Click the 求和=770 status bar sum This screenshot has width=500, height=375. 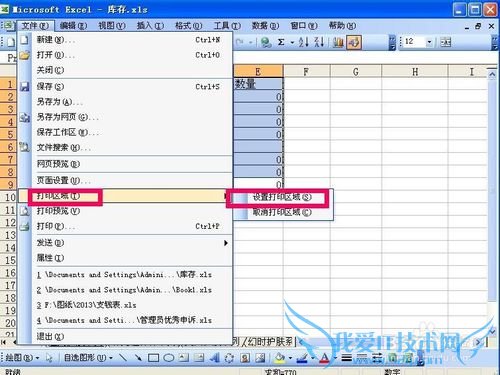pyautogui.click(x=280, y=371)
